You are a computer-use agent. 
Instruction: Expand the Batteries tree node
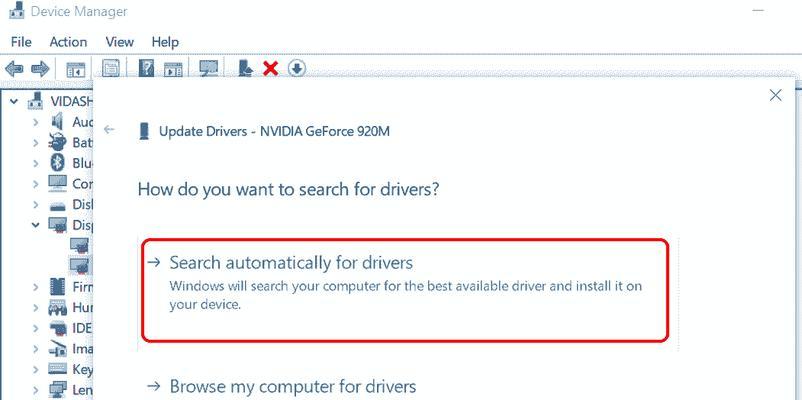35,142
